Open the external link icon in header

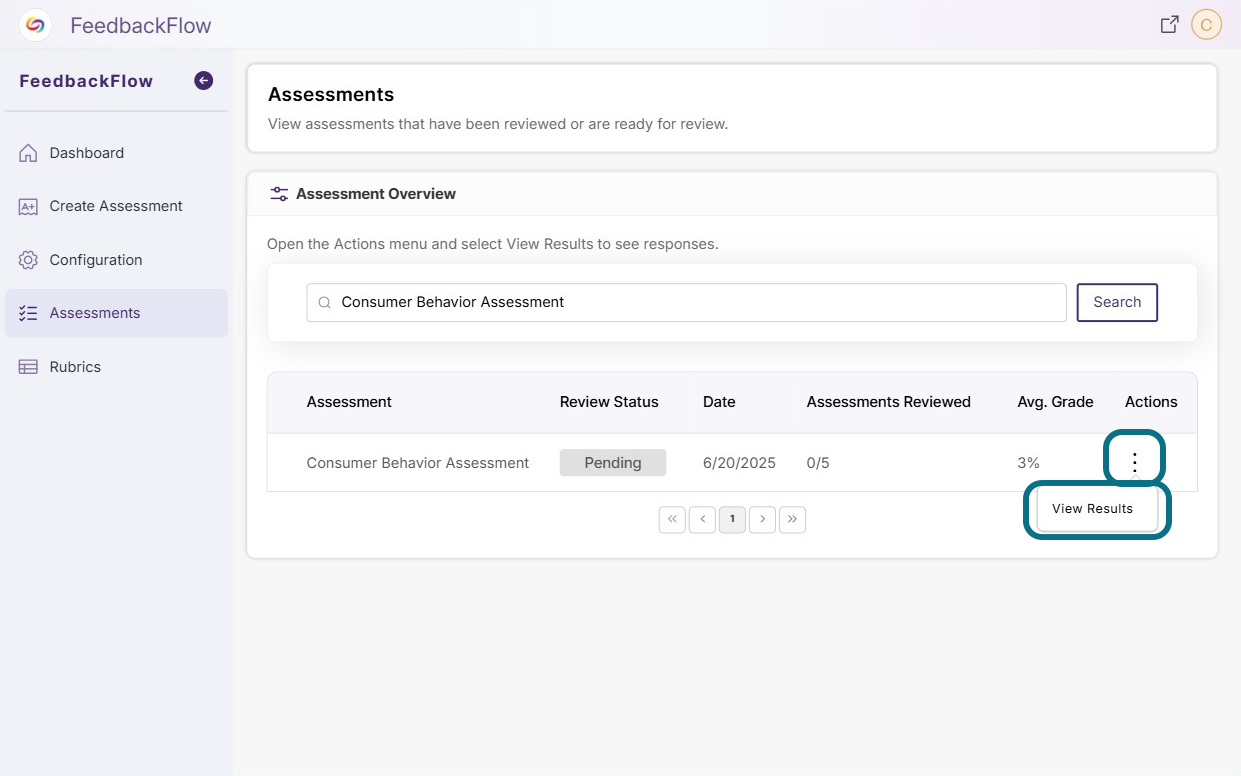pos(1169,25)
